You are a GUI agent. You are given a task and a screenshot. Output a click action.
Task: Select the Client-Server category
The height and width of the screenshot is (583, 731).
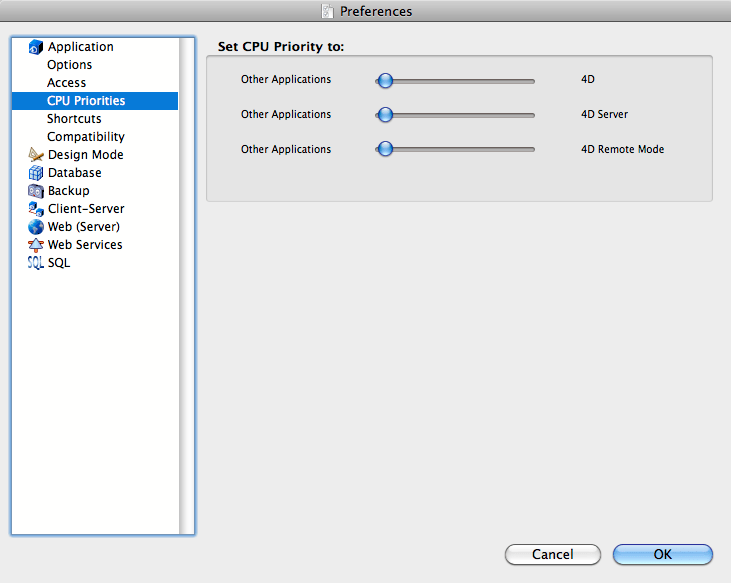tap(86, 209)
